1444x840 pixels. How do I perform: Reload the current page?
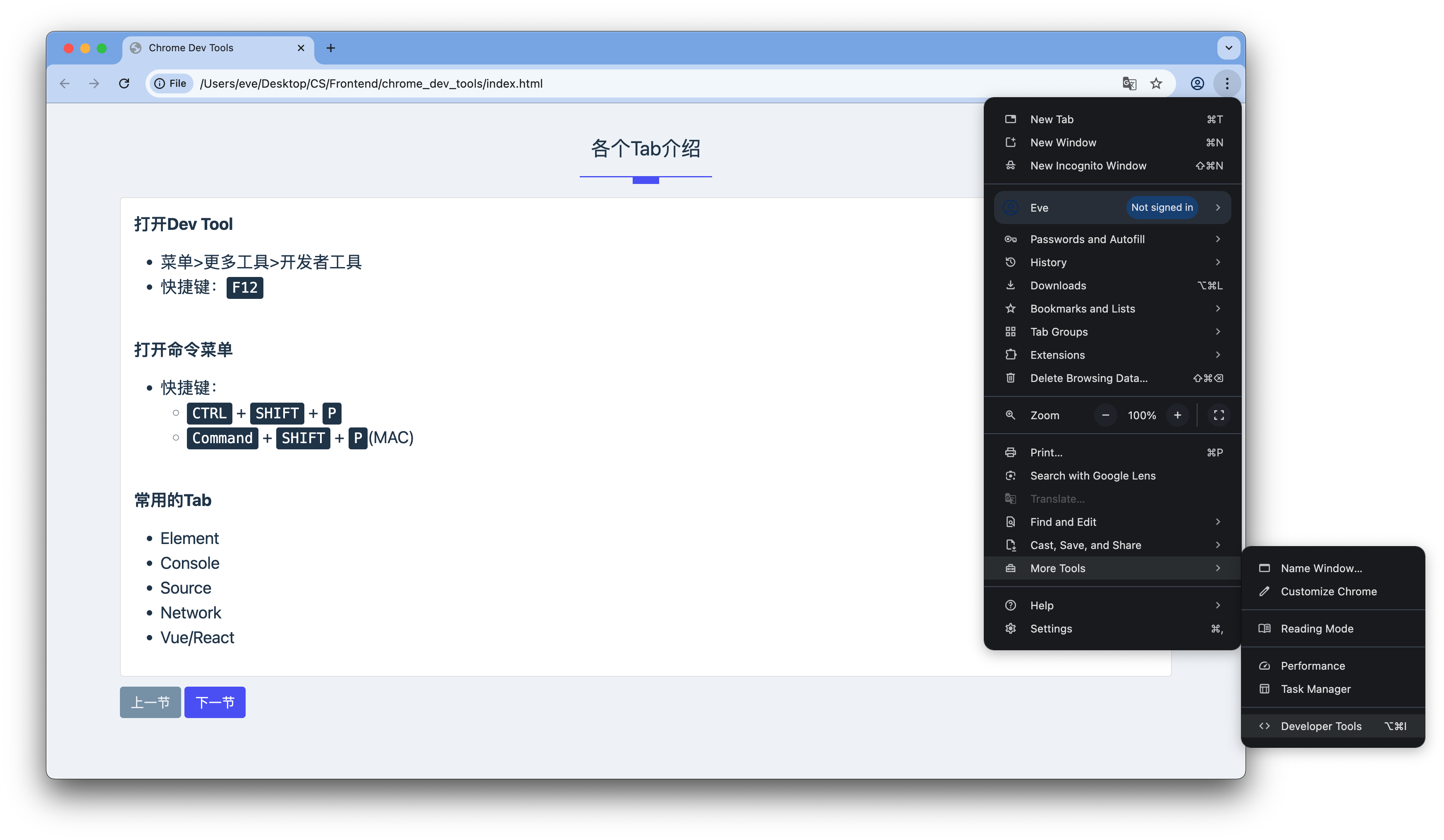coord(124,83)
